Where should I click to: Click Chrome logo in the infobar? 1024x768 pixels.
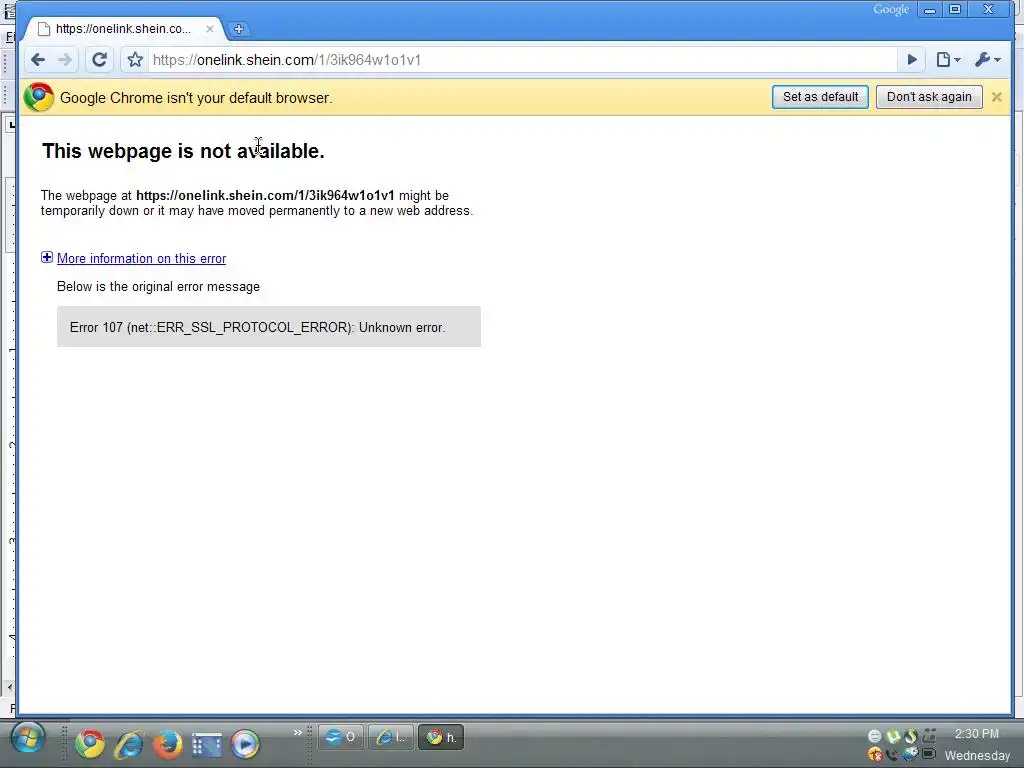pyautogui.click(x=39, y=97)
